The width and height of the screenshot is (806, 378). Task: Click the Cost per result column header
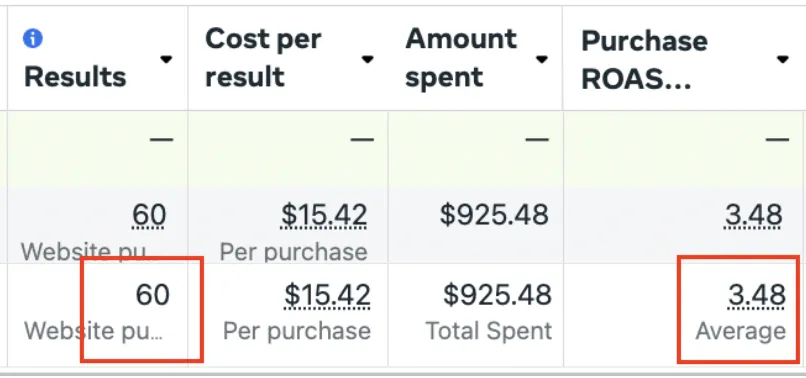pos(263,58)
